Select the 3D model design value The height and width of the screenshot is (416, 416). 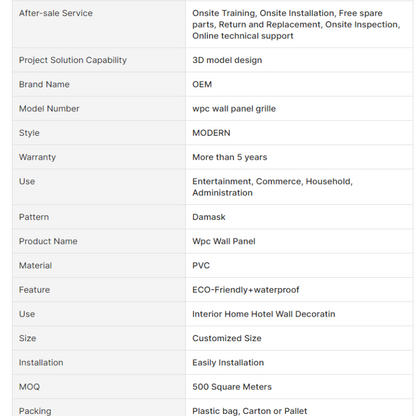(227, 60)
